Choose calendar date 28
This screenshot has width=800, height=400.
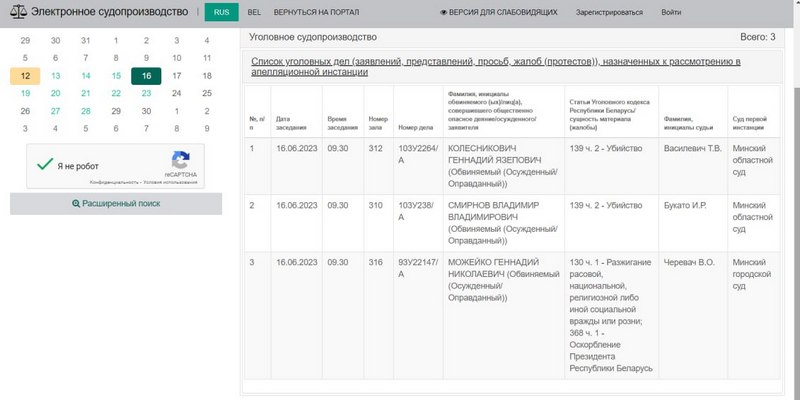[x=86, y=111]
